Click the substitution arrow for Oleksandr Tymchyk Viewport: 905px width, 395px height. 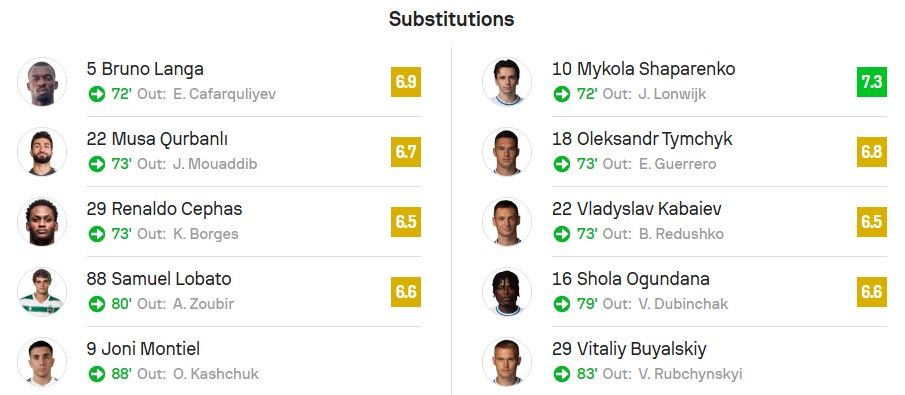pyautogui.click(x=562, y=164)
